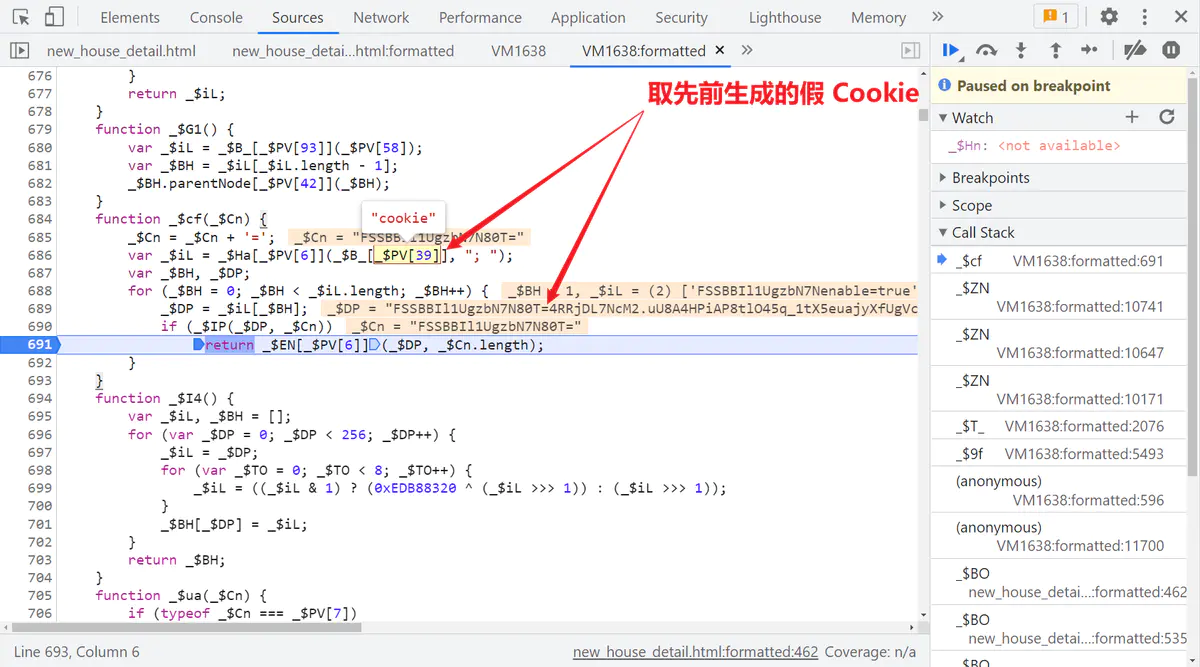Add a new watch expression

click(1132, 117)
